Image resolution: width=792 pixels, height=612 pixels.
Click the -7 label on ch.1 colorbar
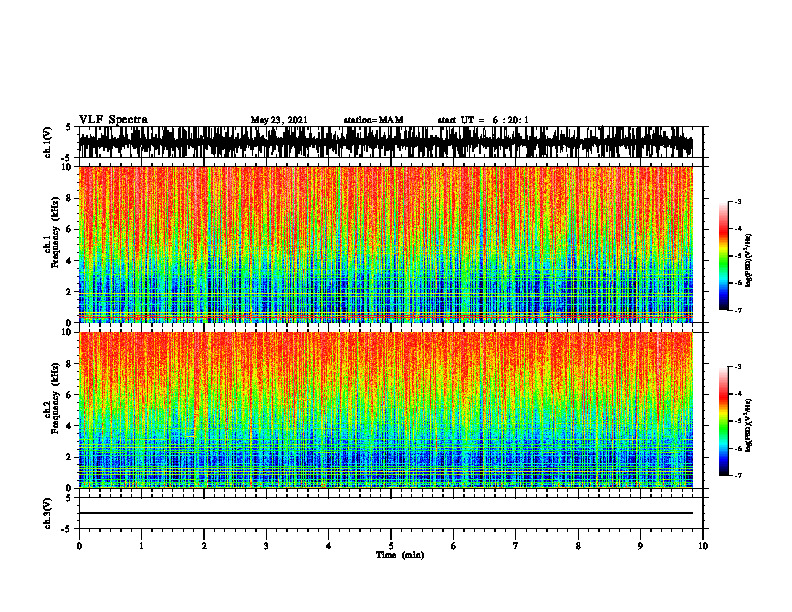point(737,310)
